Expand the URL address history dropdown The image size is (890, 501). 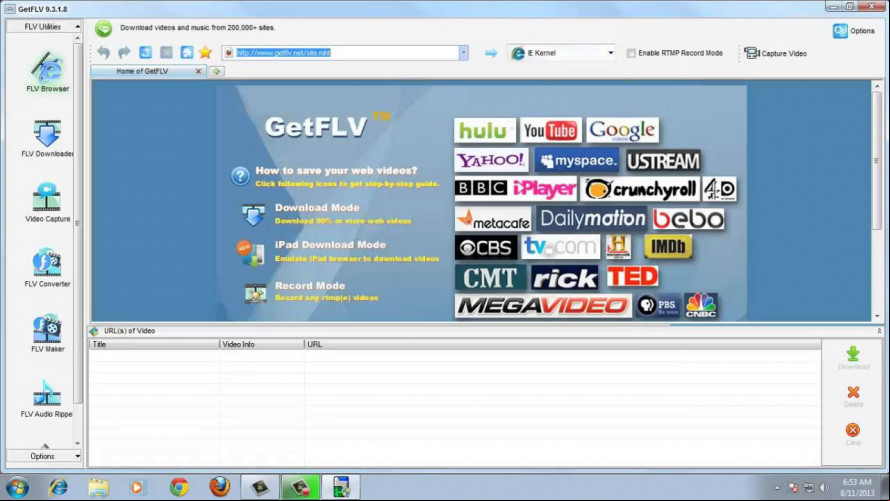click(x=464, y=53)
